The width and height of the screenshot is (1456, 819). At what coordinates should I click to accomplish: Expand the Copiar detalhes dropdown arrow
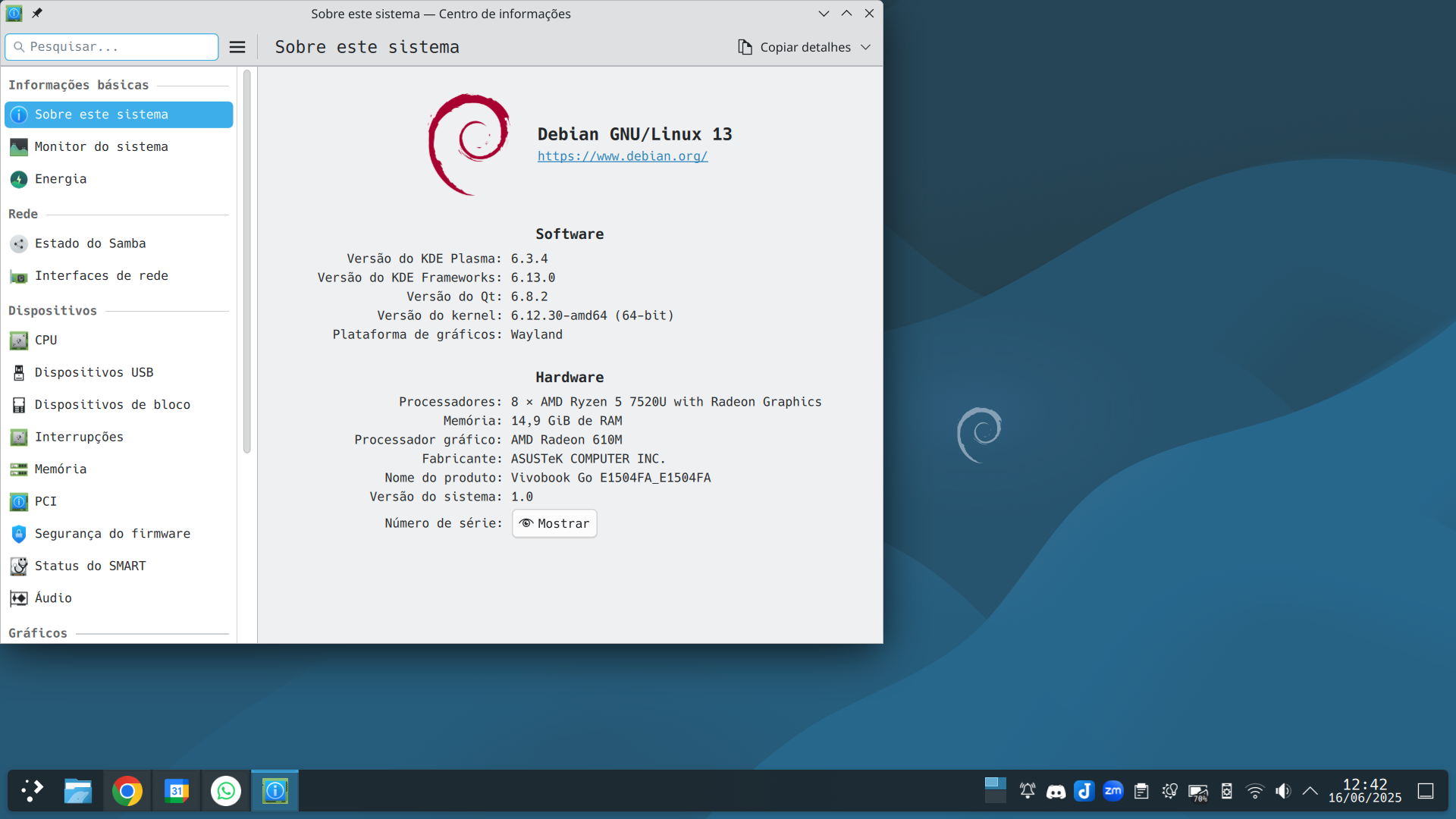866,47
